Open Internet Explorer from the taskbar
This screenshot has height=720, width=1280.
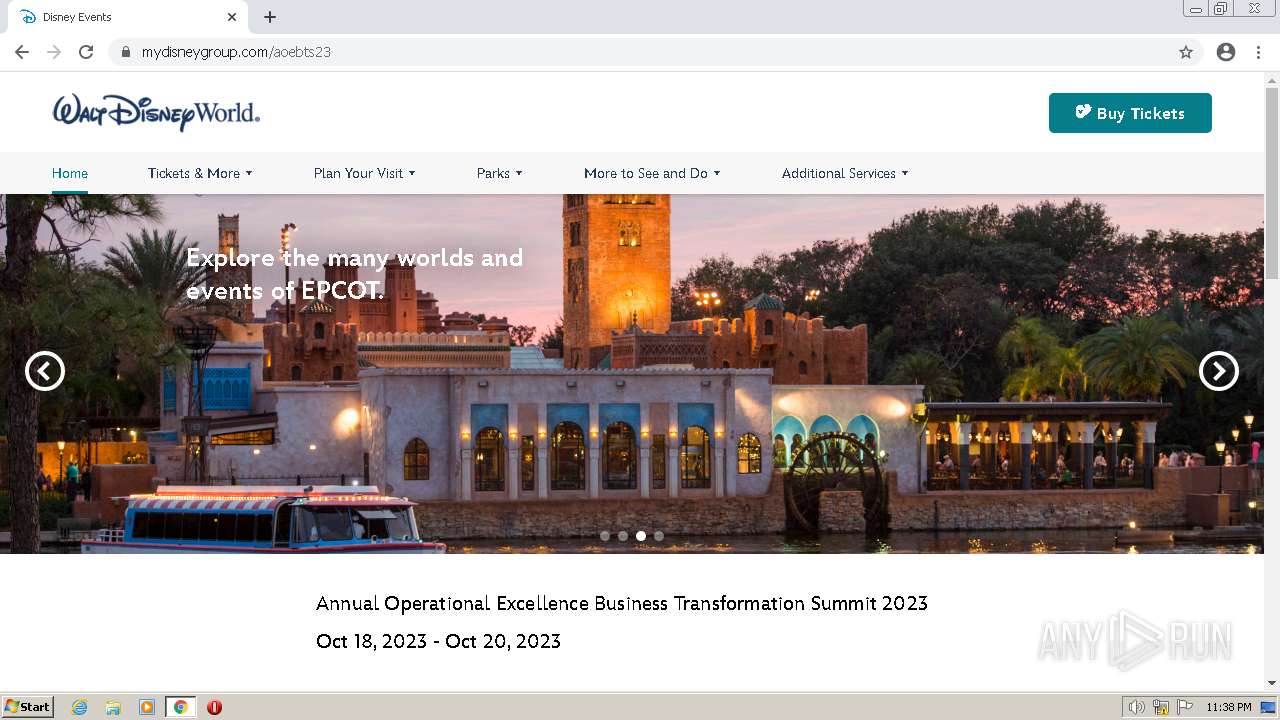point(79,707)
